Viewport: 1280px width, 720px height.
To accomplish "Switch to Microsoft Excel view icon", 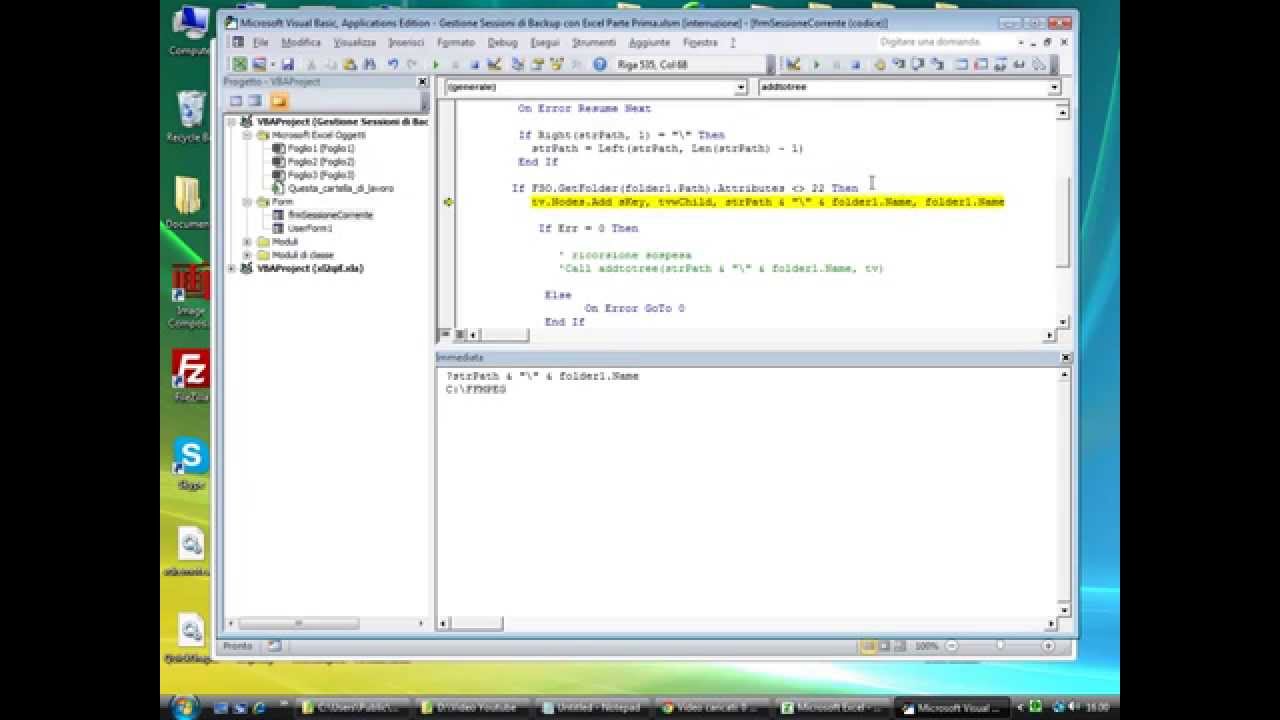I will 239,64.
